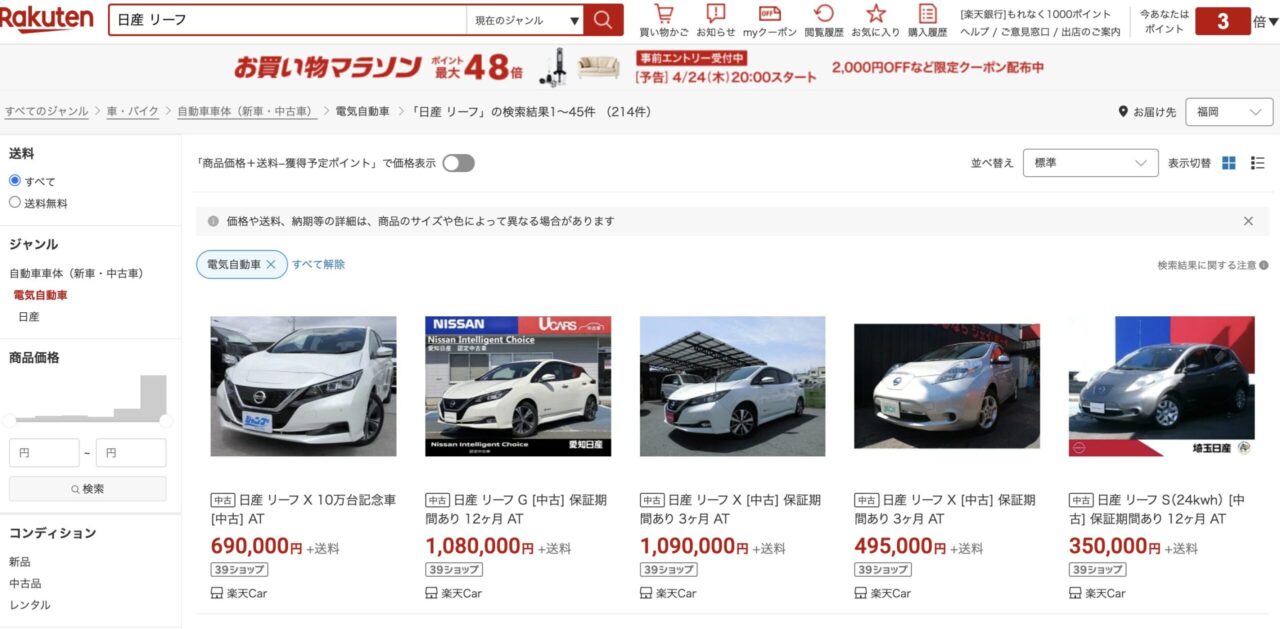This screenshot has width=1280, height=629.
Task: Toggle the price-with-shipping display switch
Action: pos(458,163)
